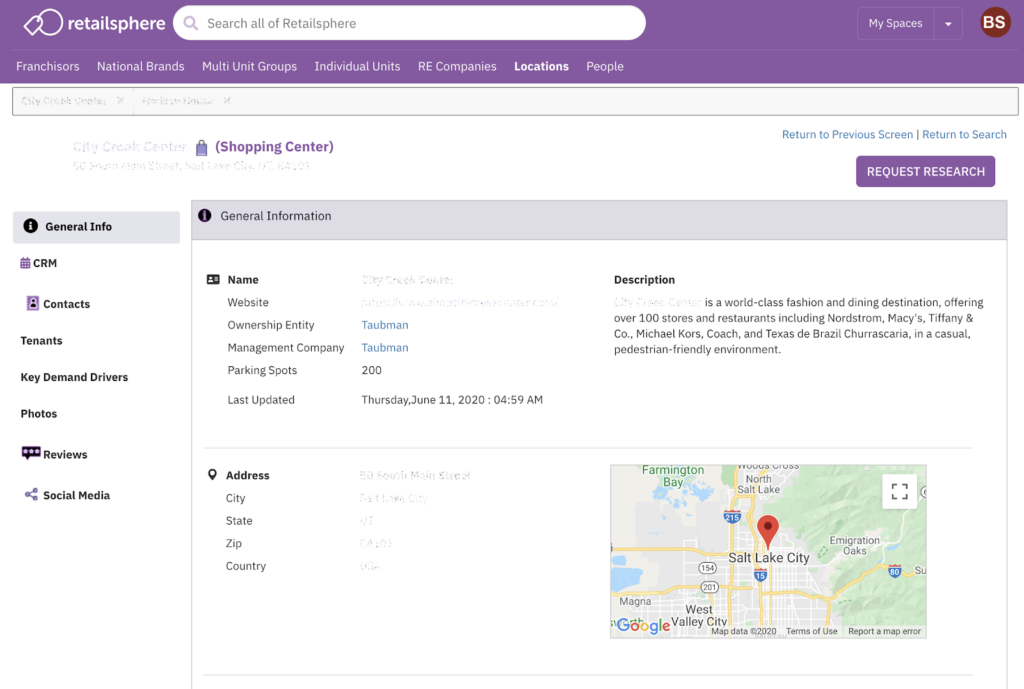Click Return to Search link

pyautogui.click(x=964, y=135)
